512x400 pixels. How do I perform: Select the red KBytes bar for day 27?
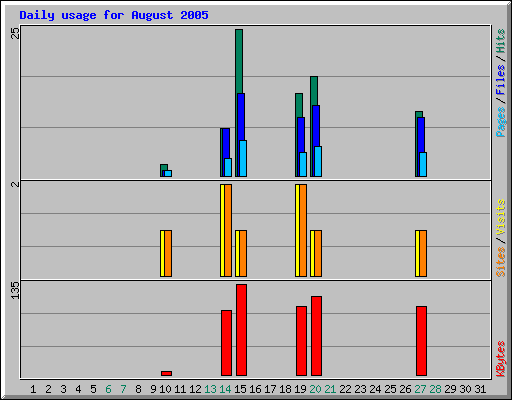tap(421, 341)
